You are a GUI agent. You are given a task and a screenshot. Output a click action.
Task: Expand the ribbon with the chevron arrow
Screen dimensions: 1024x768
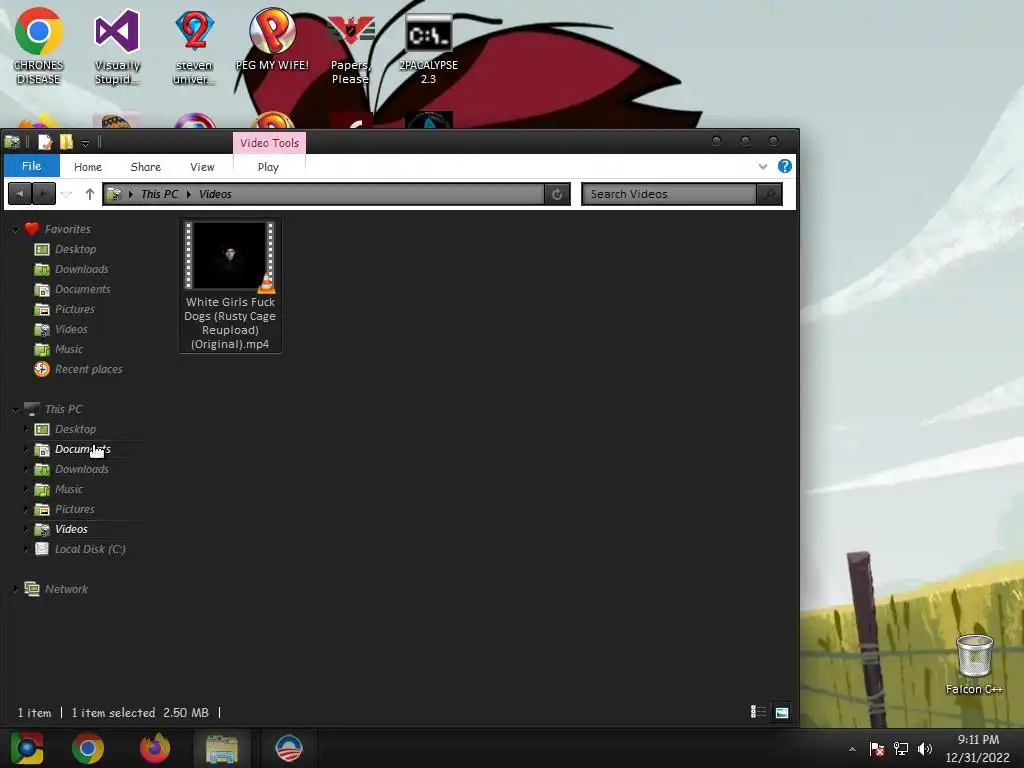pos(762,167)
